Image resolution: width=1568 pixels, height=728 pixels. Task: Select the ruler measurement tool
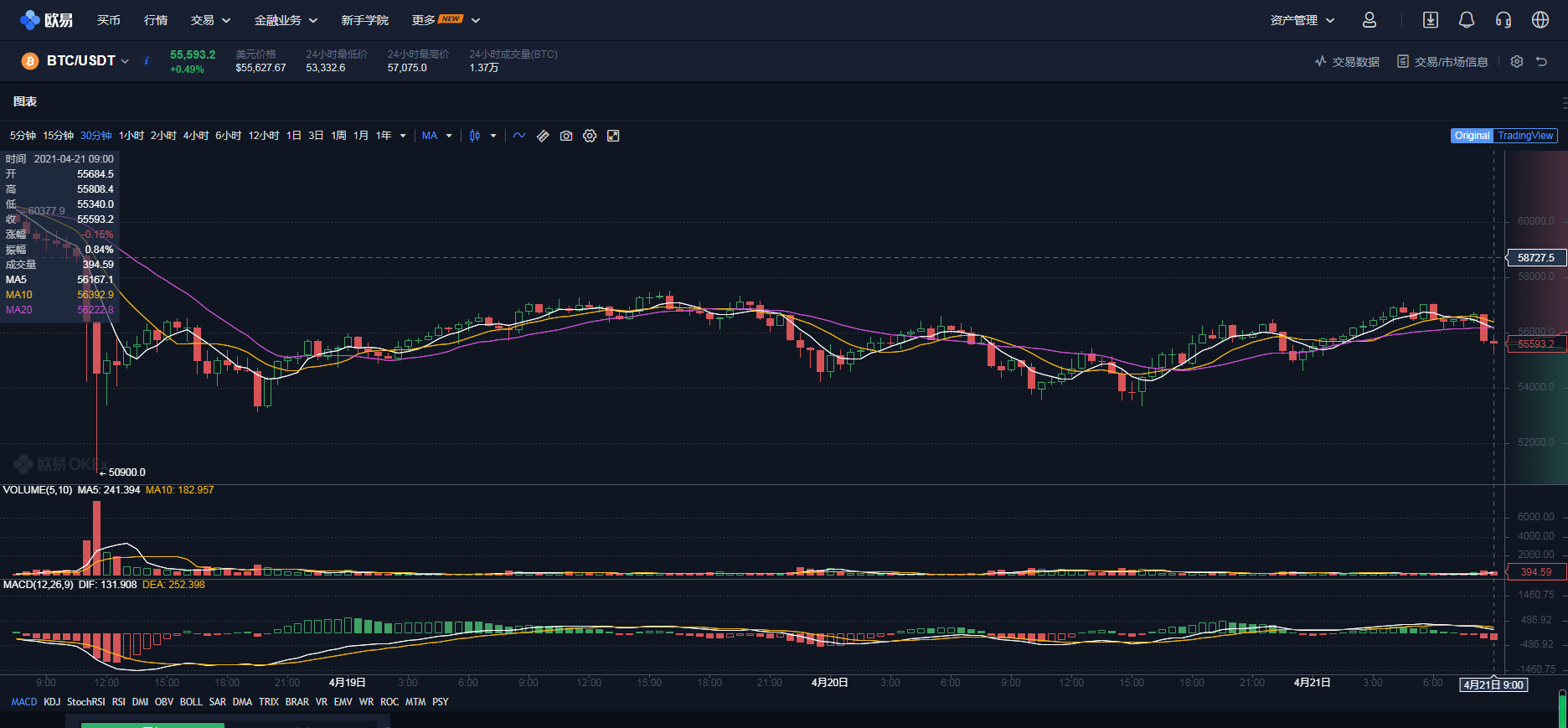pos(543,136)
